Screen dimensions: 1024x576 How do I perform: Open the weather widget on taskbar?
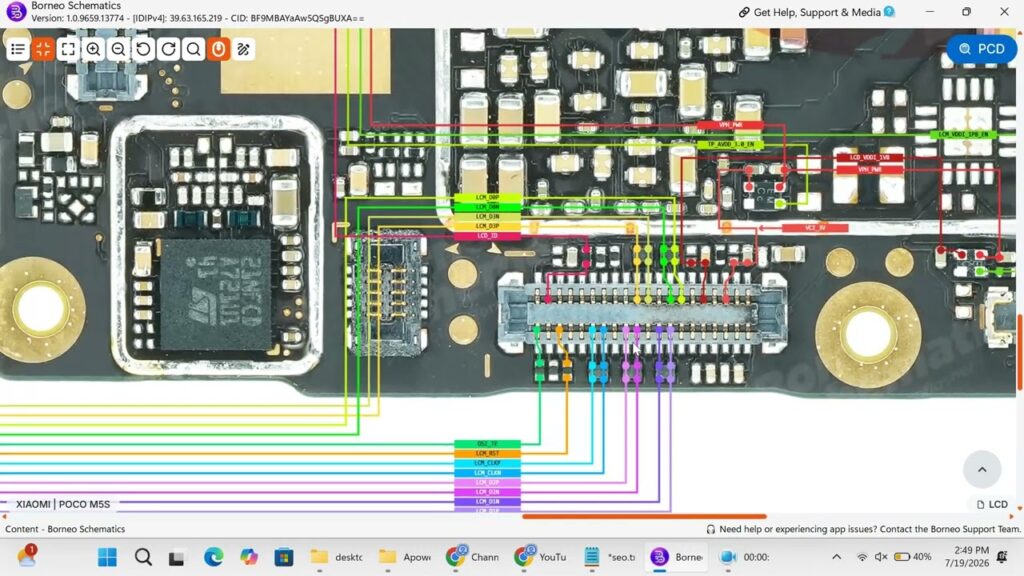point(26,556)
